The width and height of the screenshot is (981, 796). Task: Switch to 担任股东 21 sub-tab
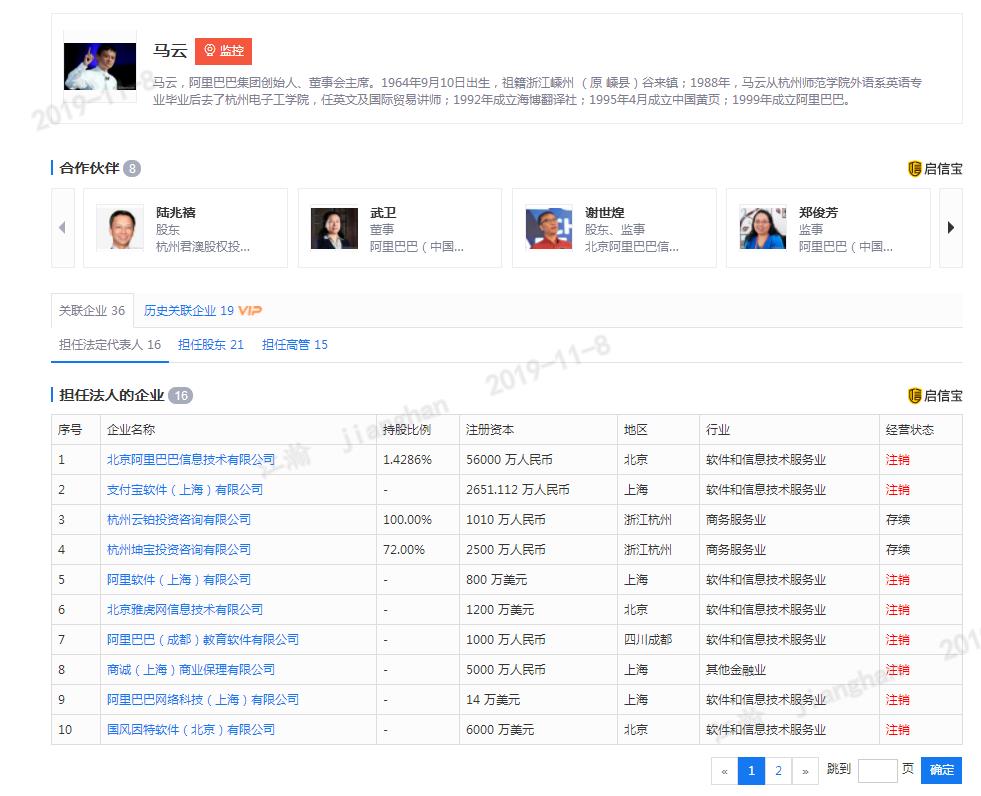(x=211, y=345)
